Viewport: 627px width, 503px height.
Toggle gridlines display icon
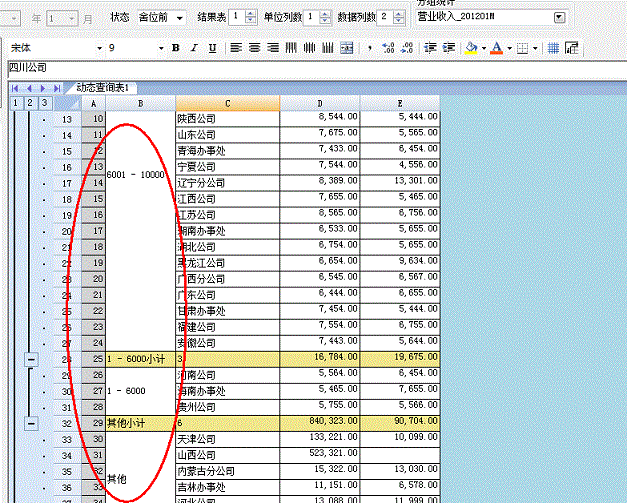coord(553,48)
